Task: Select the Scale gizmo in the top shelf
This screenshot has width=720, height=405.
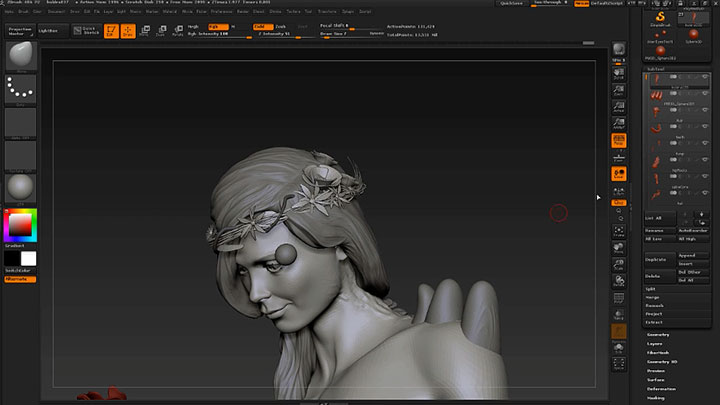Action: 161,31
